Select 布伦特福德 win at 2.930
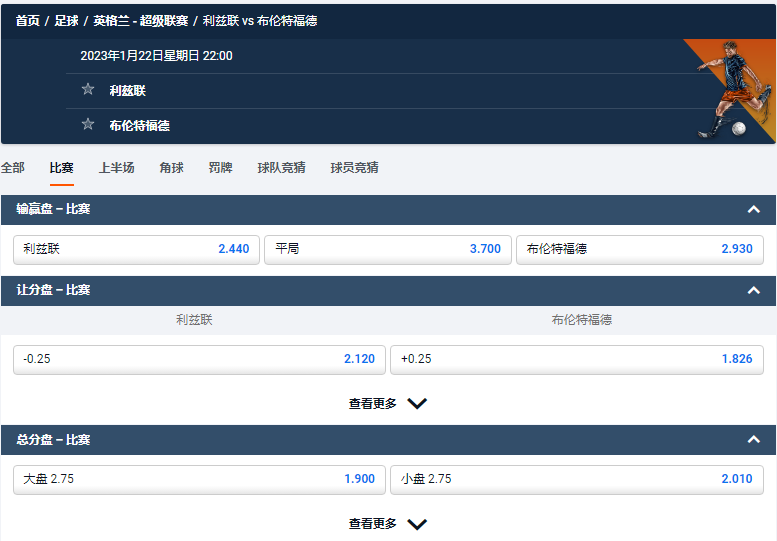The width and height of the screenshot is (777, 541). [639, 249]
